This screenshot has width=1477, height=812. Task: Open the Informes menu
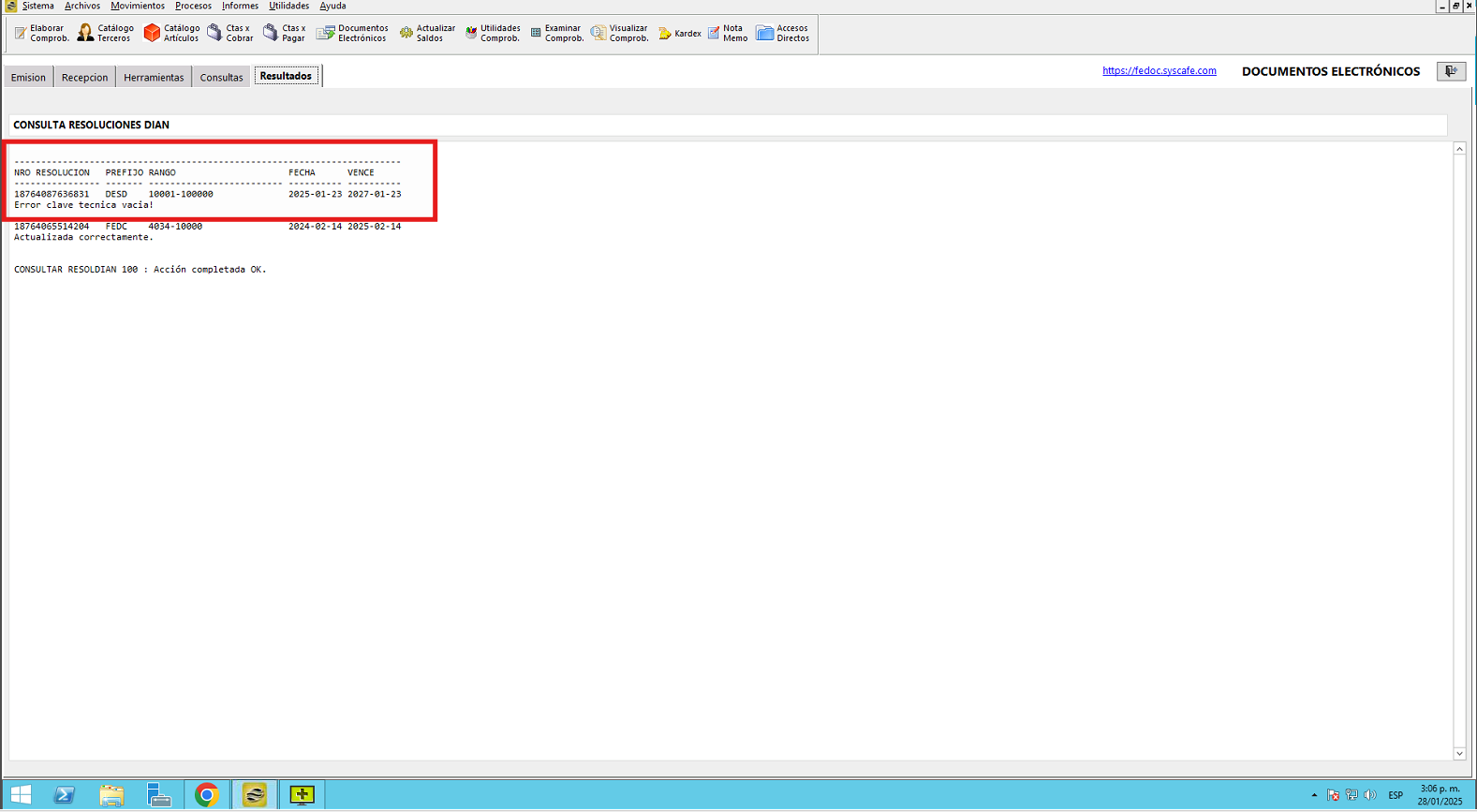coord(240,7)
